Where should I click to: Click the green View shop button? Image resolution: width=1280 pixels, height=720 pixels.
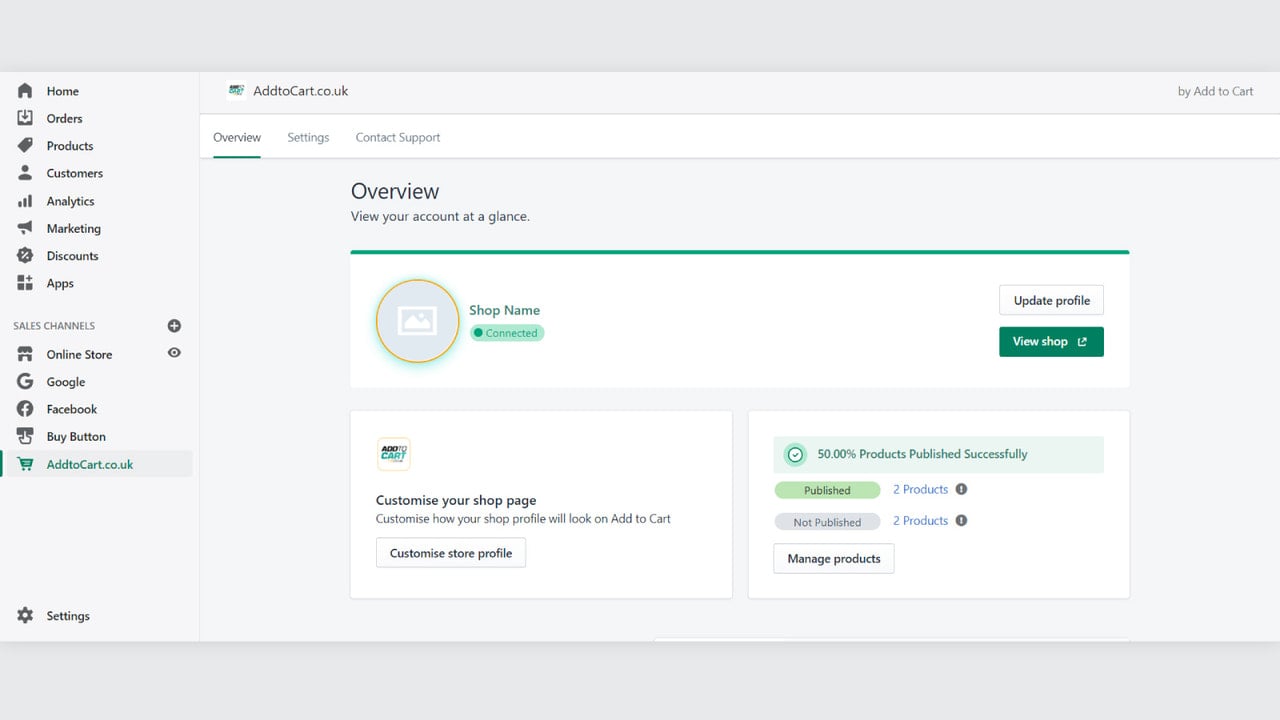(1051, 342)
